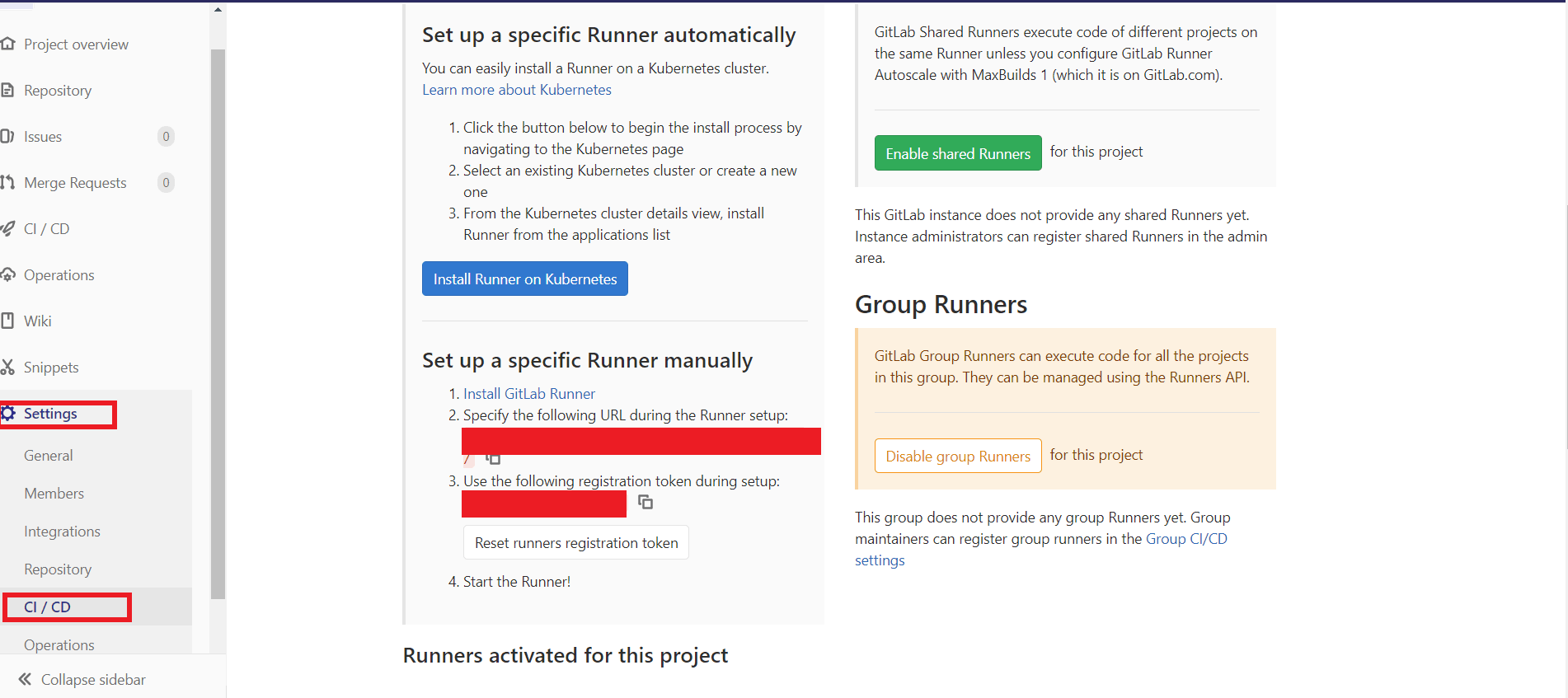Open Learn more about Kubernetes link
This screenshot has width=1568, height=698.
coord(516,90)
